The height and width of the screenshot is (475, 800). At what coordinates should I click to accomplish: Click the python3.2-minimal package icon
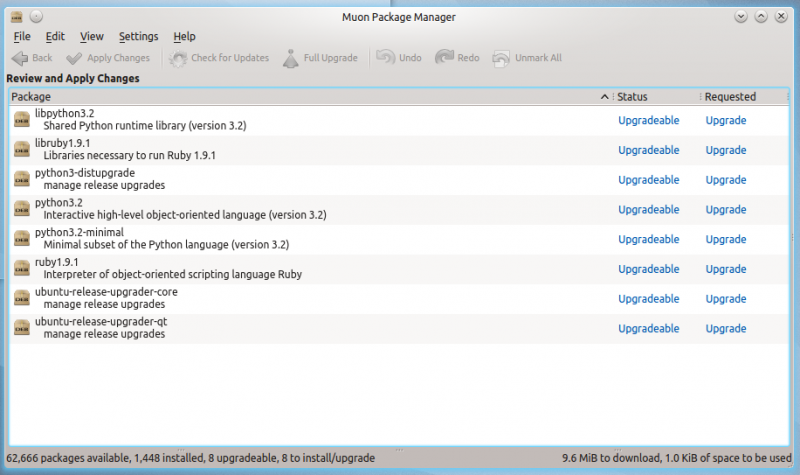(x=21, y=238)
